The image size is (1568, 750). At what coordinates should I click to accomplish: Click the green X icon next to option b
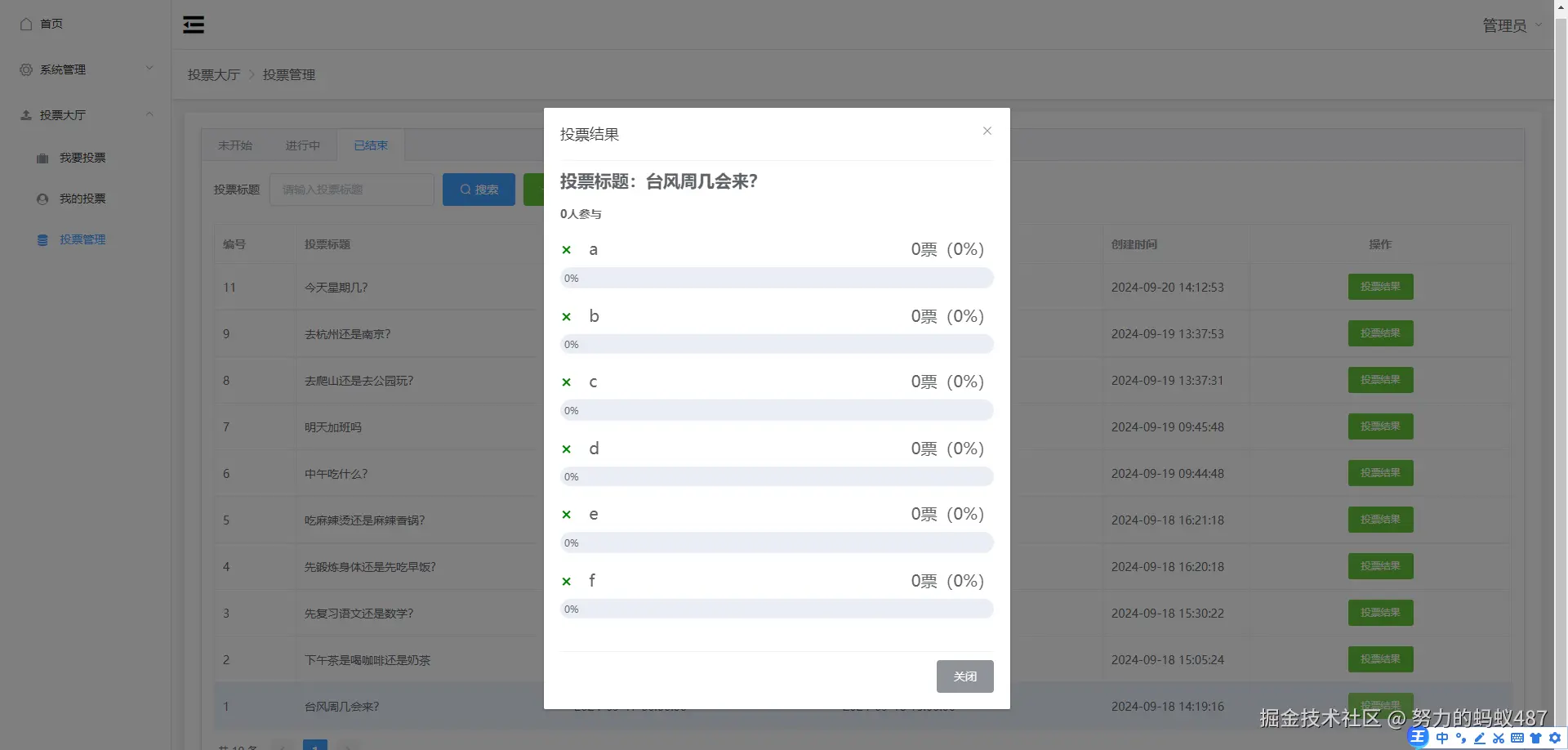pos(566,316)
